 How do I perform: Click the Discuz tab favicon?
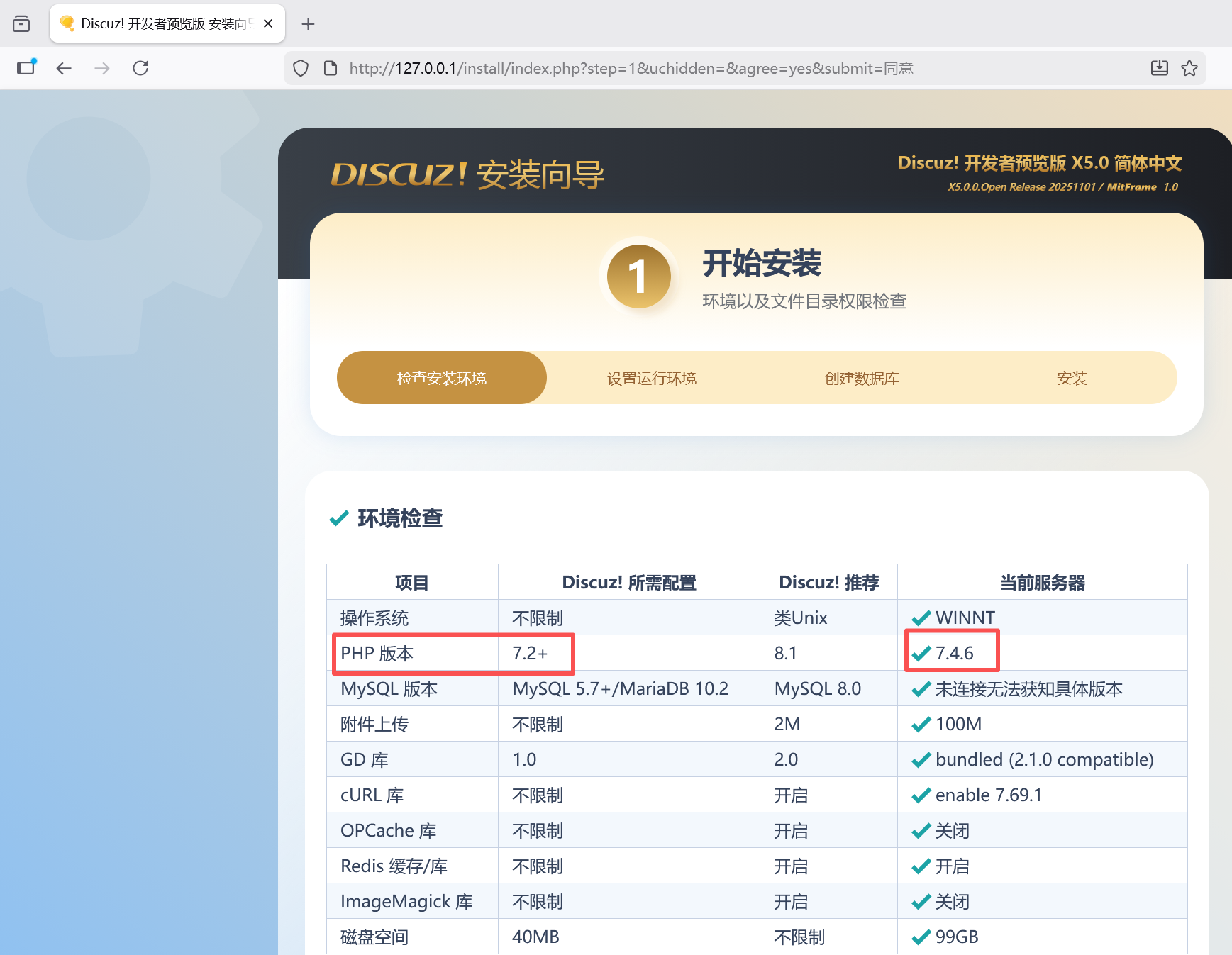67,23
